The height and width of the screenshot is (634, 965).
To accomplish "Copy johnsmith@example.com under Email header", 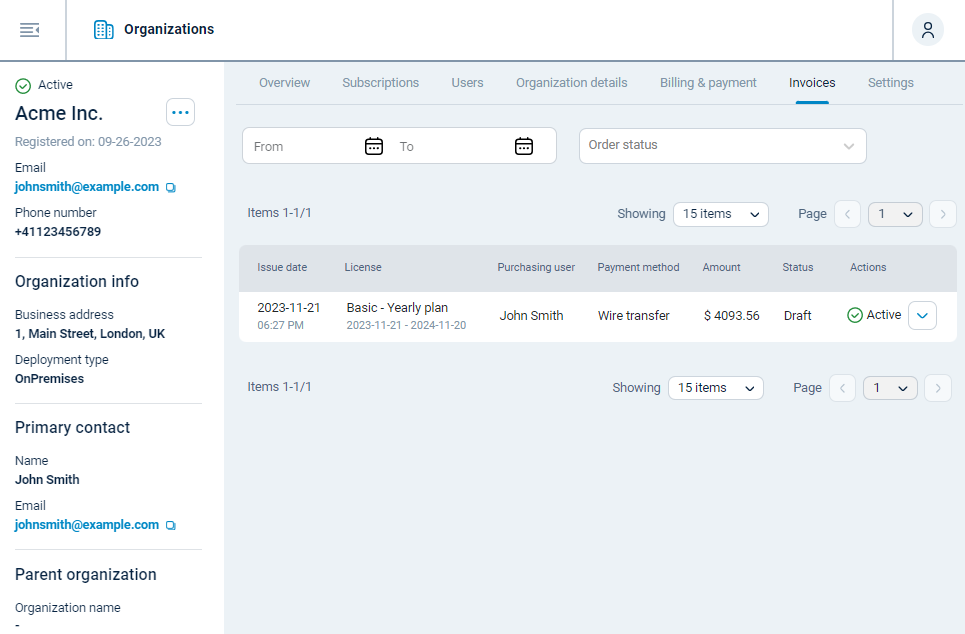I will 170,186.
